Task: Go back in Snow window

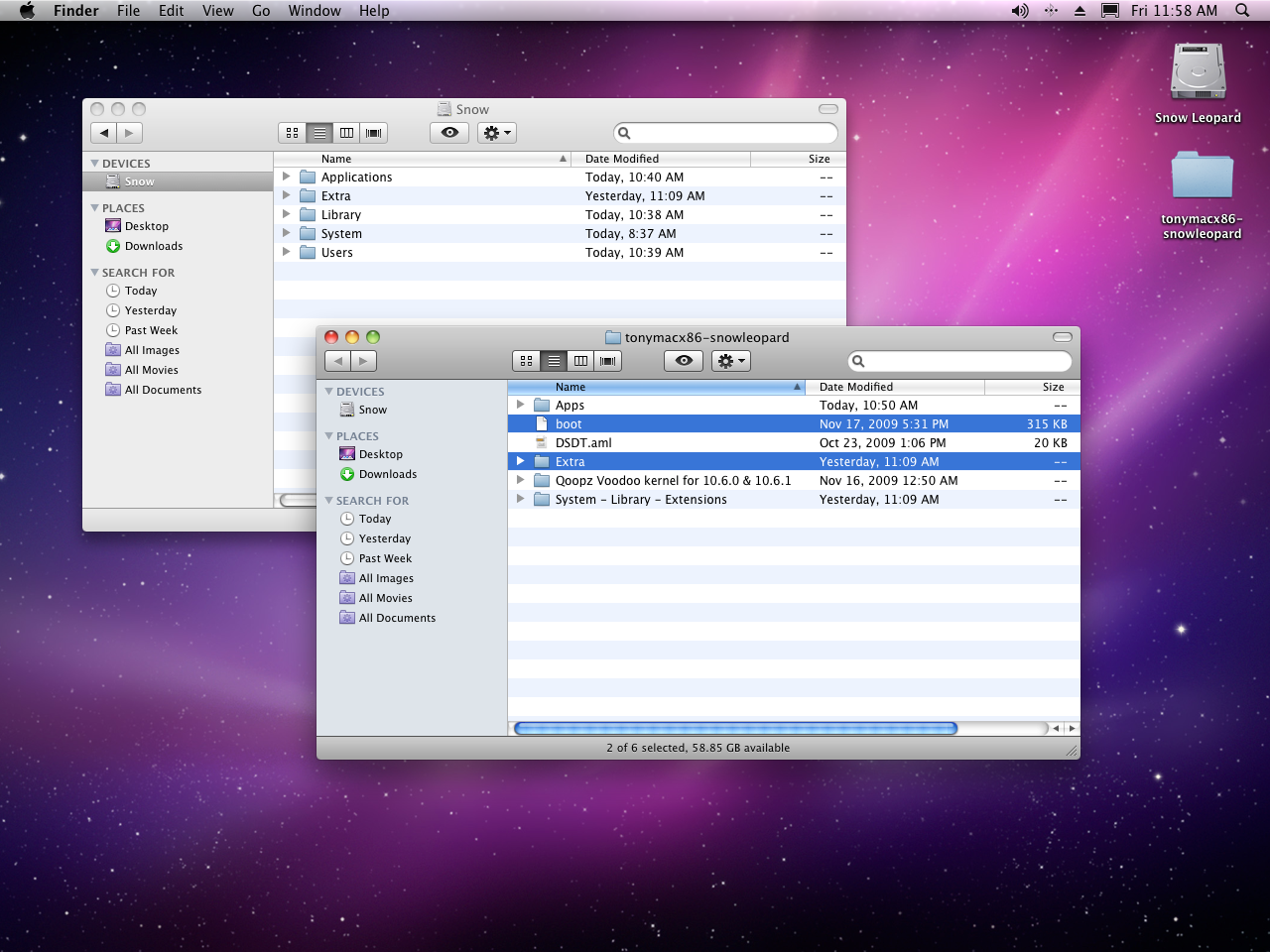Action: pyautogui.click(x=104, y=133)
